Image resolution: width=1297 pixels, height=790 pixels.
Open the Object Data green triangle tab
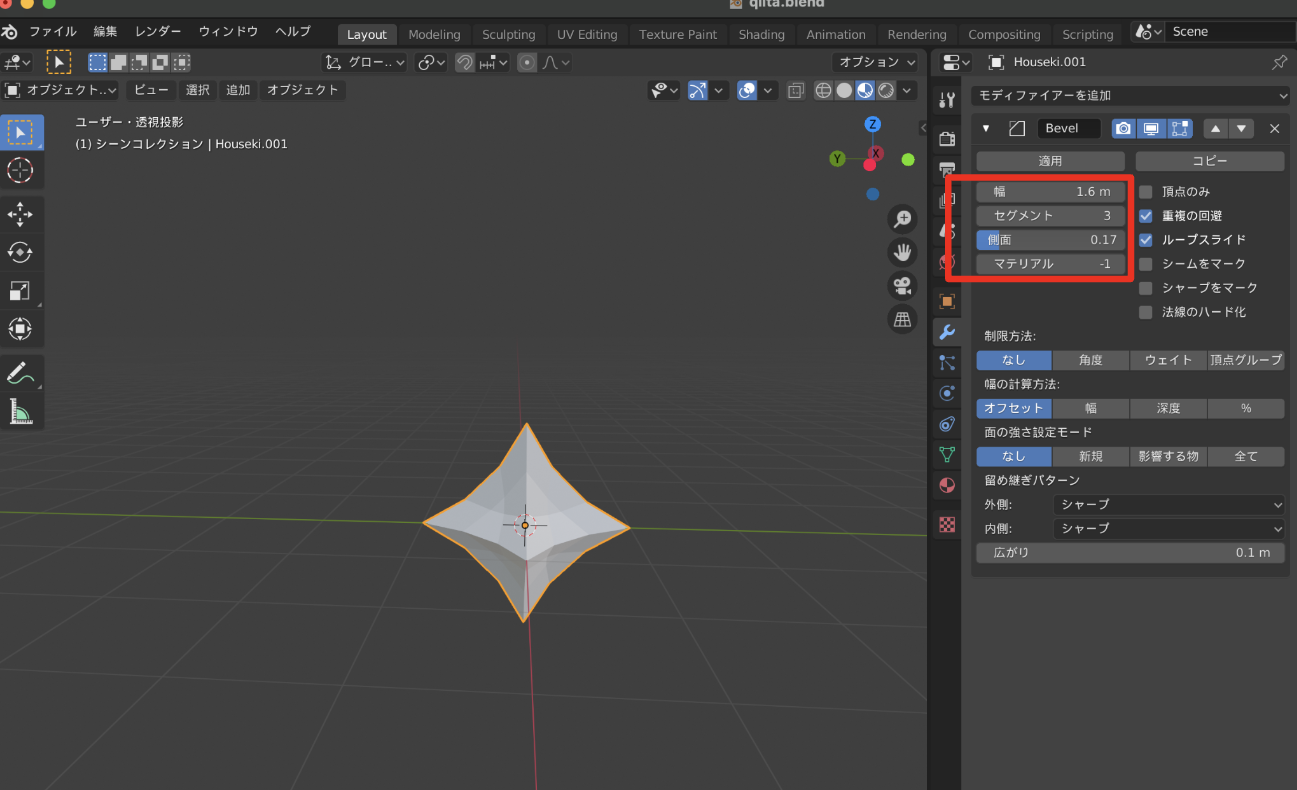click(x=946, y=454)
